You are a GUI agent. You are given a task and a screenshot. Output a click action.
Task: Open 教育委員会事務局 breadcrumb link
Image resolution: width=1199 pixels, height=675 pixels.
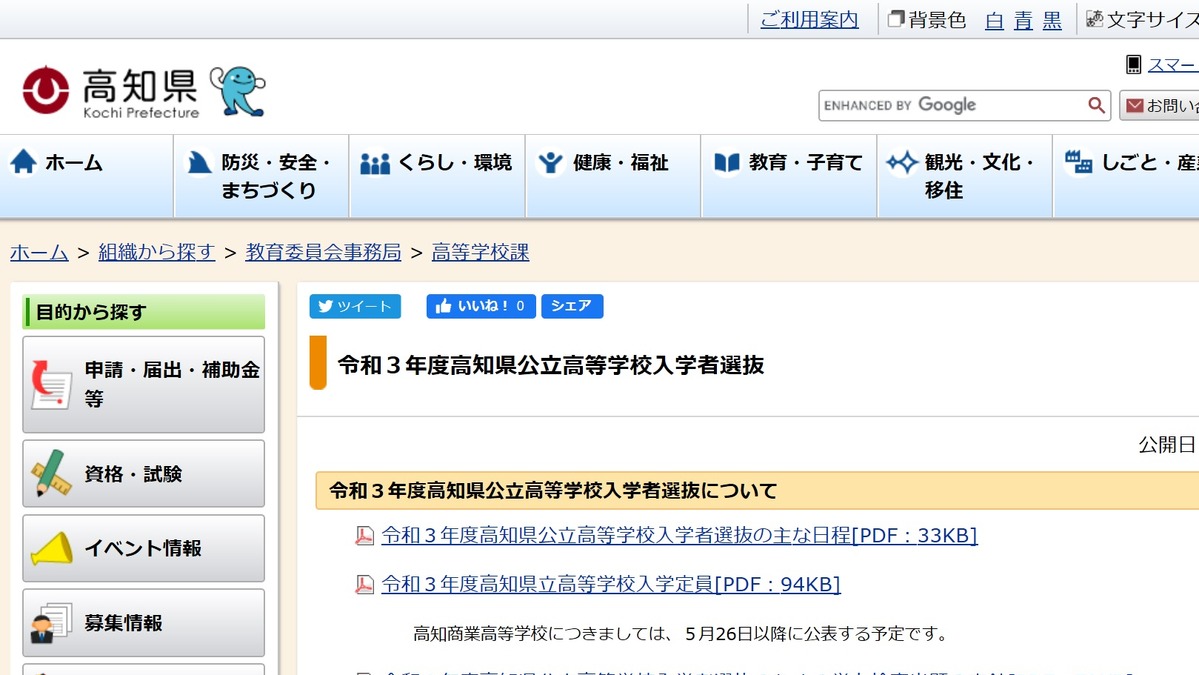[323, 252]
